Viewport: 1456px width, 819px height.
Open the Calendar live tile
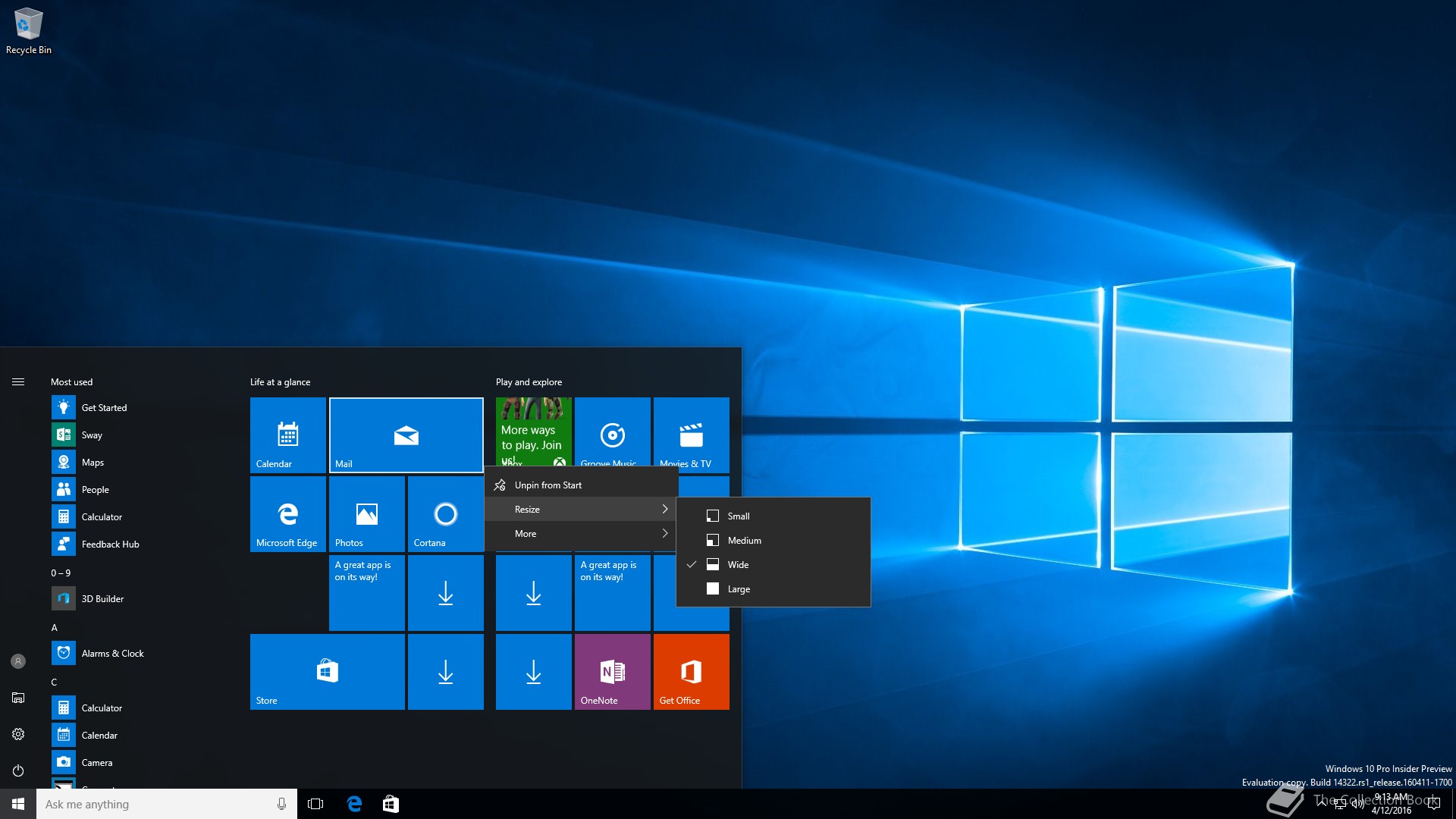pos(288,435)
